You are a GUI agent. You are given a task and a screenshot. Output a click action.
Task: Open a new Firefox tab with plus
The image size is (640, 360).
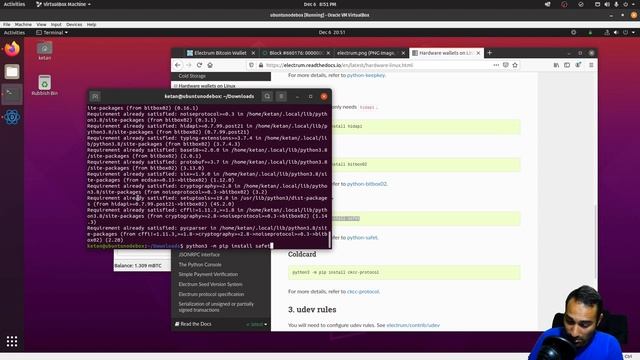tap(489, 53)
